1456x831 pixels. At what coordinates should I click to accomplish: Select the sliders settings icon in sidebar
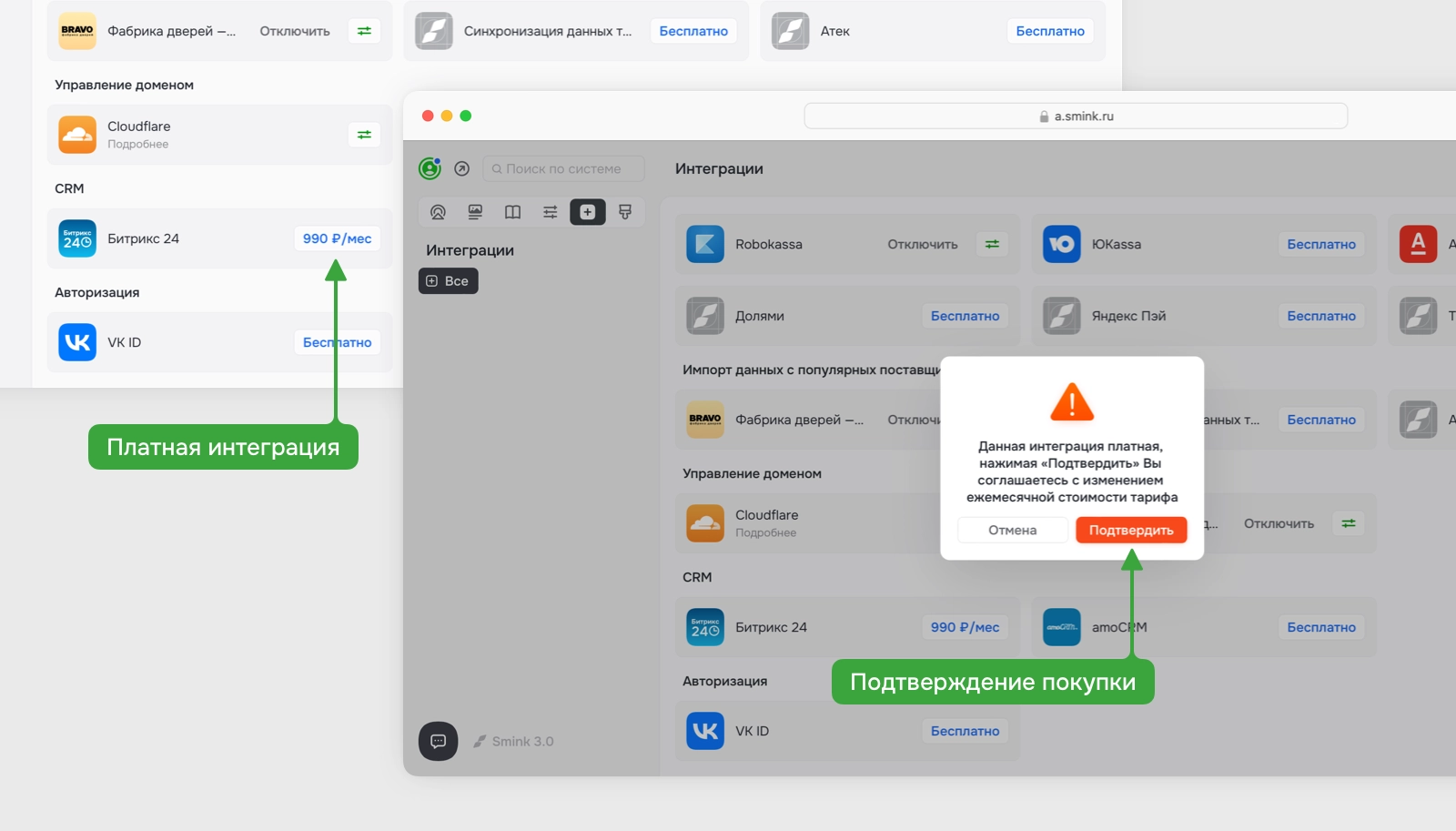point(551,212)
